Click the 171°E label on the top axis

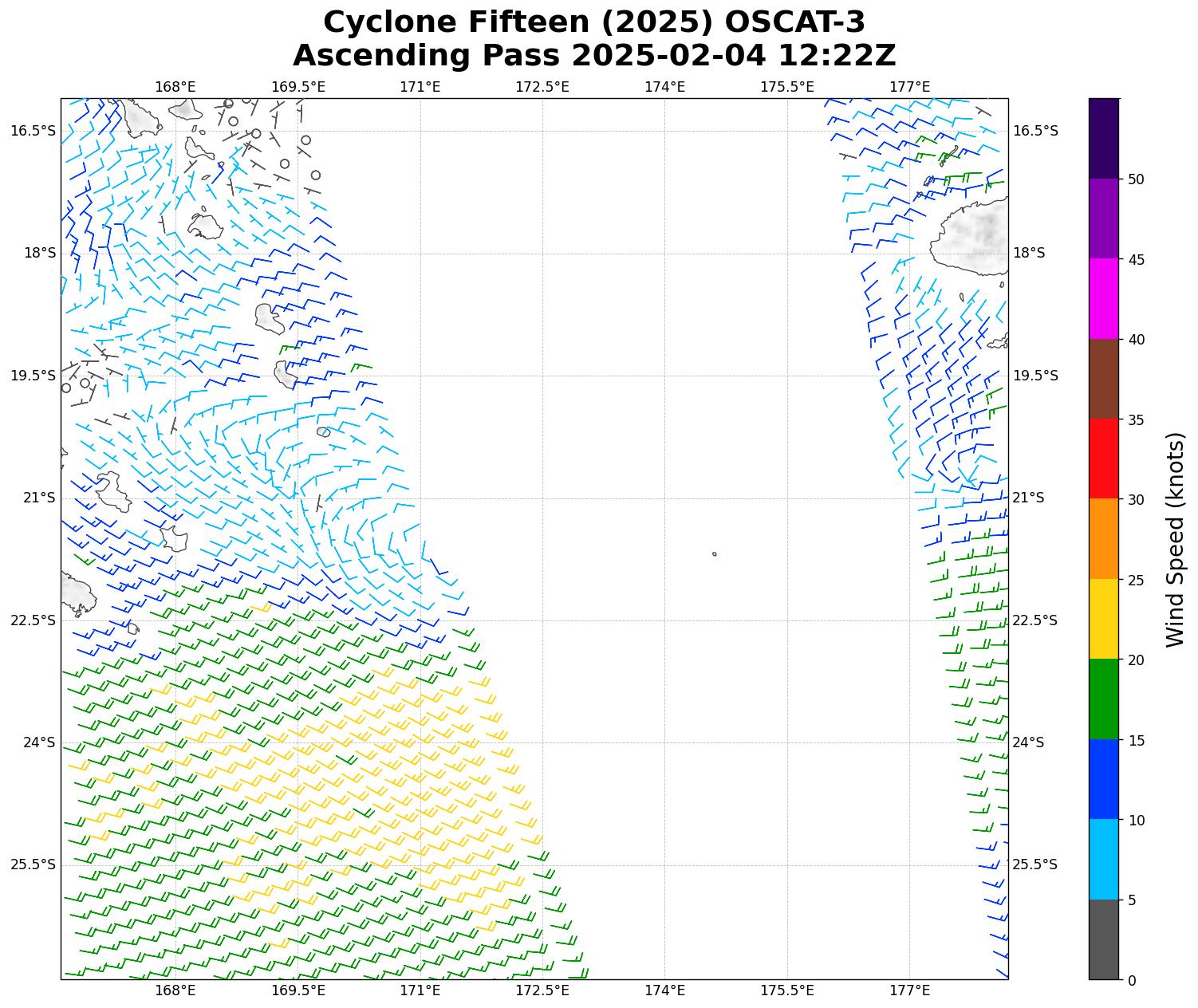click(420, 86)
